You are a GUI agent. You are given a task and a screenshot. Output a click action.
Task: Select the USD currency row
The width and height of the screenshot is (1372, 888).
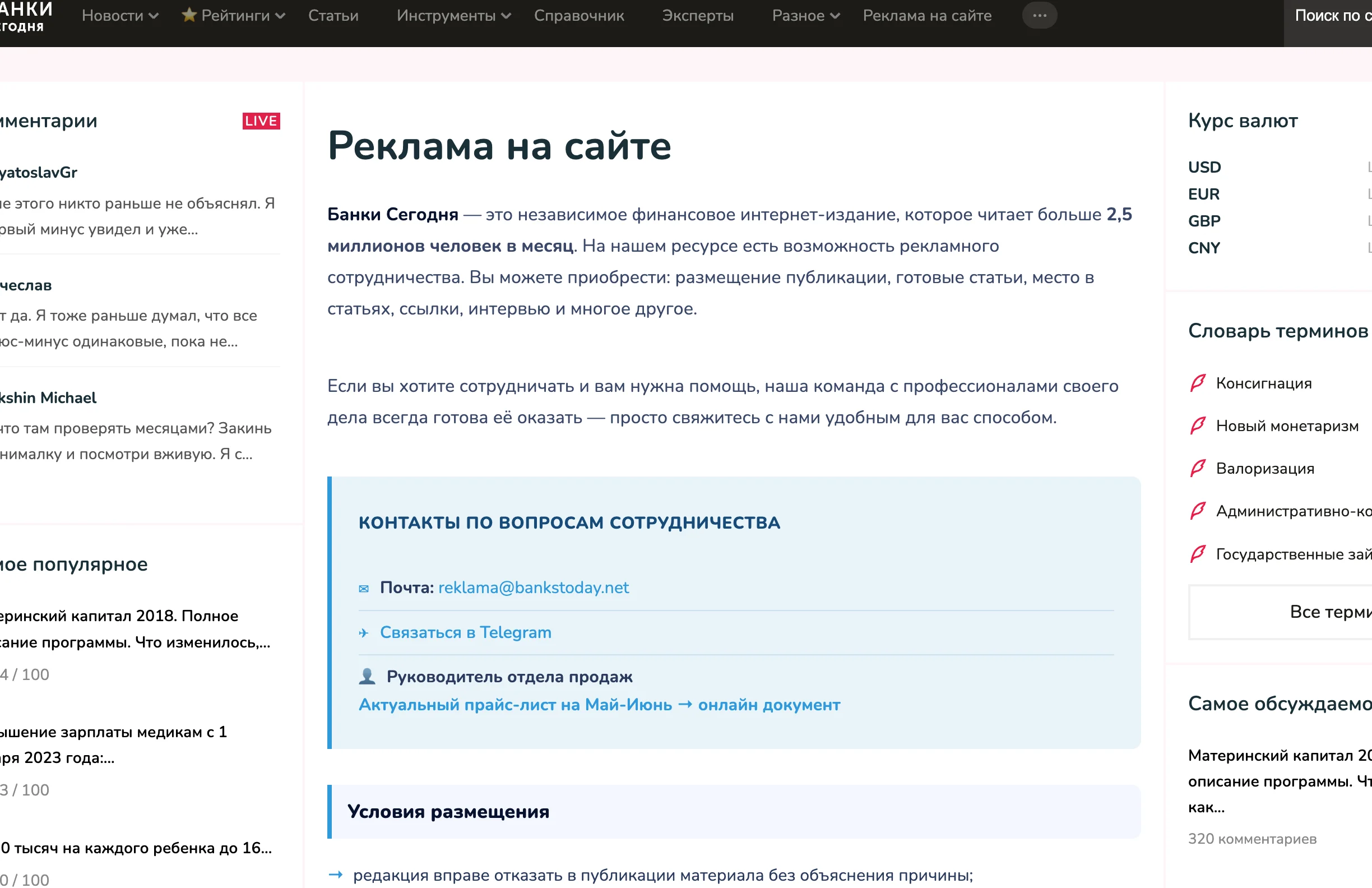pos(1280,167)
